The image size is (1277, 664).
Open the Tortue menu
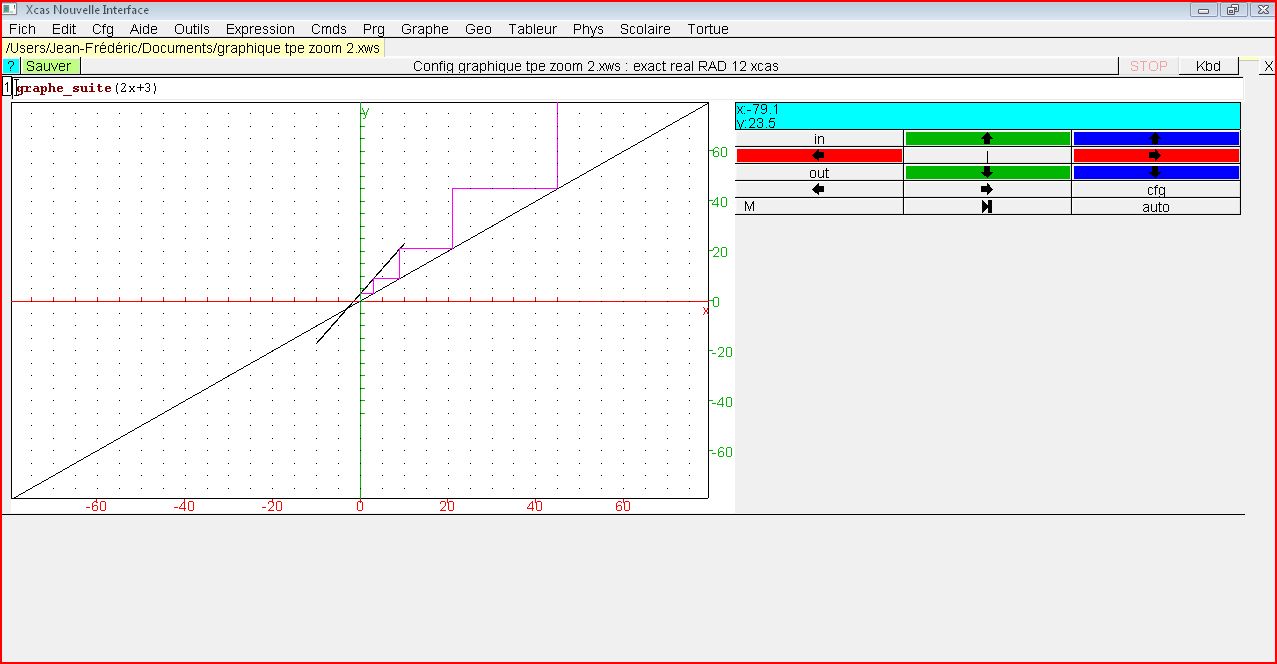point(708,29)
